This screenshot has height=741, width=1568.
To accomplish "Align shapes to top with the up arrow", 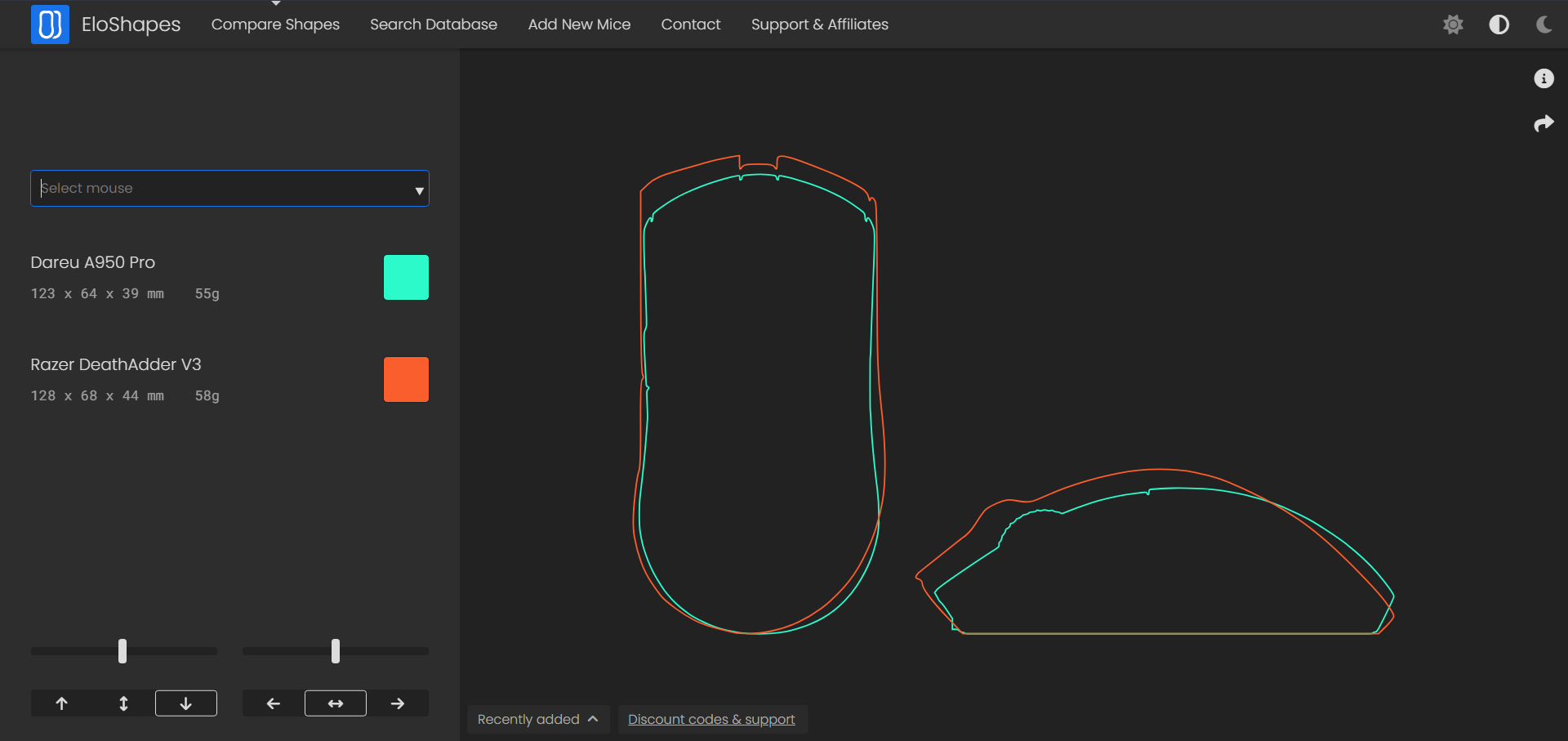I will point(62,703).
